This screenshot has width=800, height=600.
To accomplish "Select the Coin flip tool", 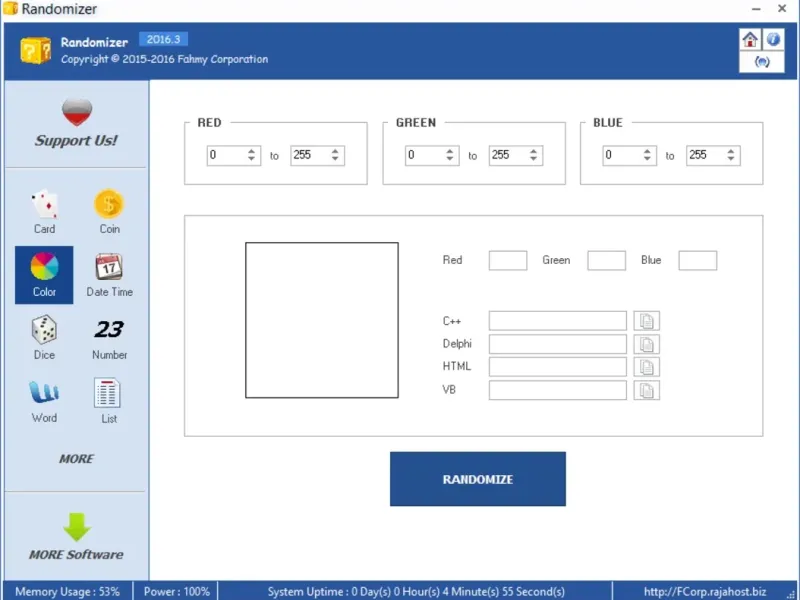I will pos(109,212).
